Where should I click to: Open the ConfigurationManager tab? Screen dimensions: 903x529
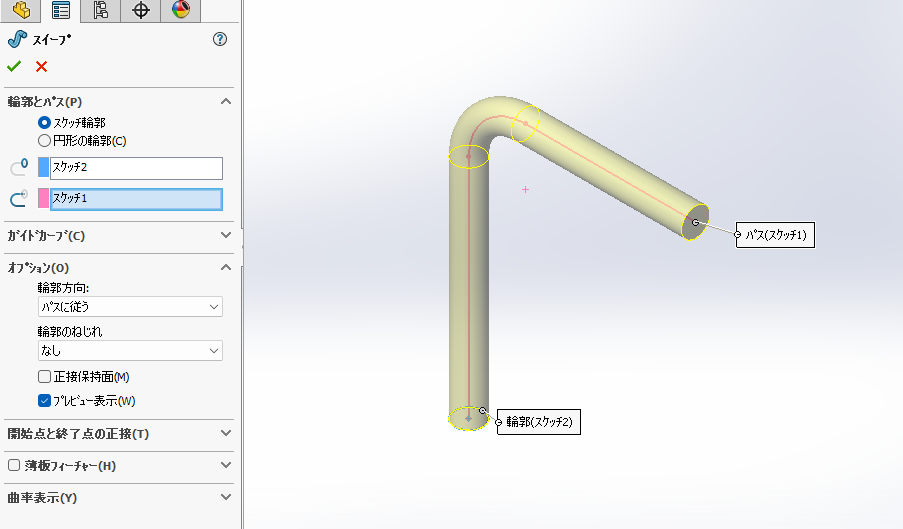pos(101,10)
